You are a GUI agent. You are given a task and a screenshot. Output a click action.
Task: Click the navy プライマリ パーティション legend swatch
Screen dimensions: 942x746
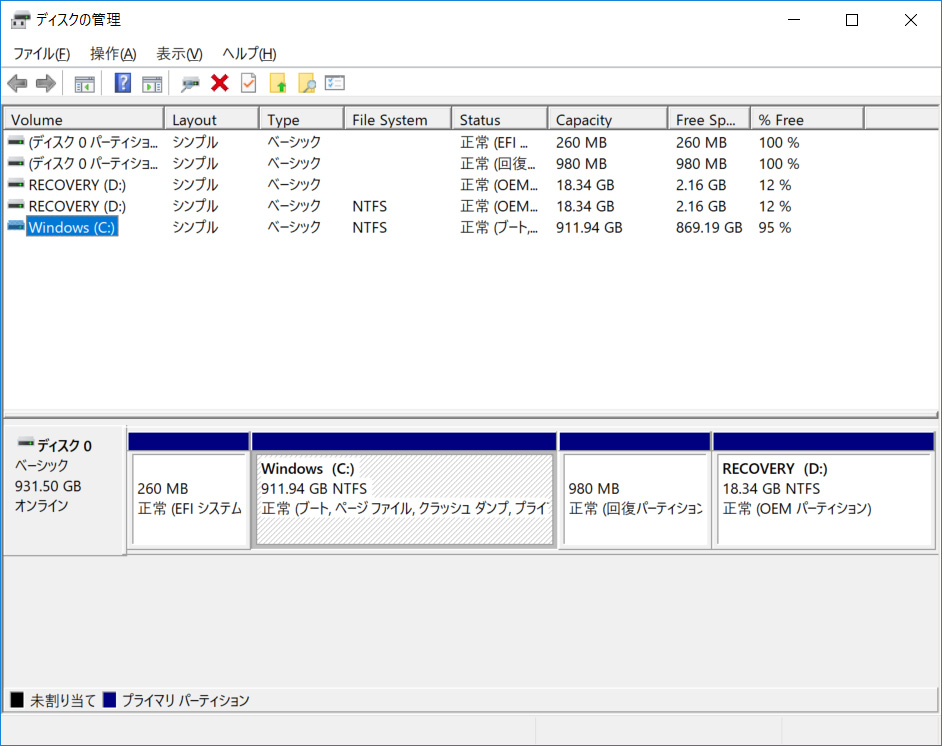(109, 700)
